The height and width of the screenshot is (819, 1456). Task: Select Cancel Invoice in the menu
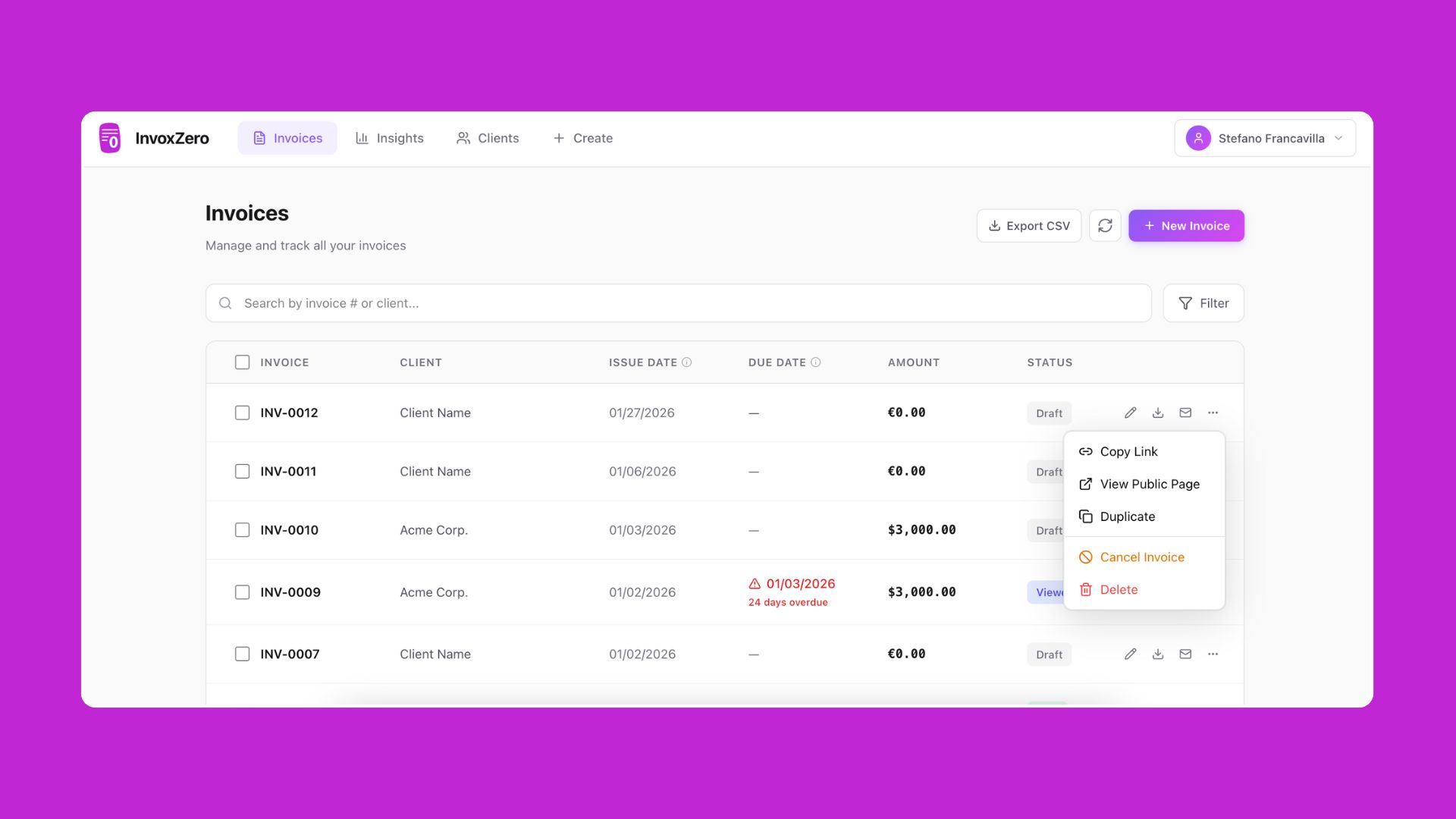pos(1141,557)
